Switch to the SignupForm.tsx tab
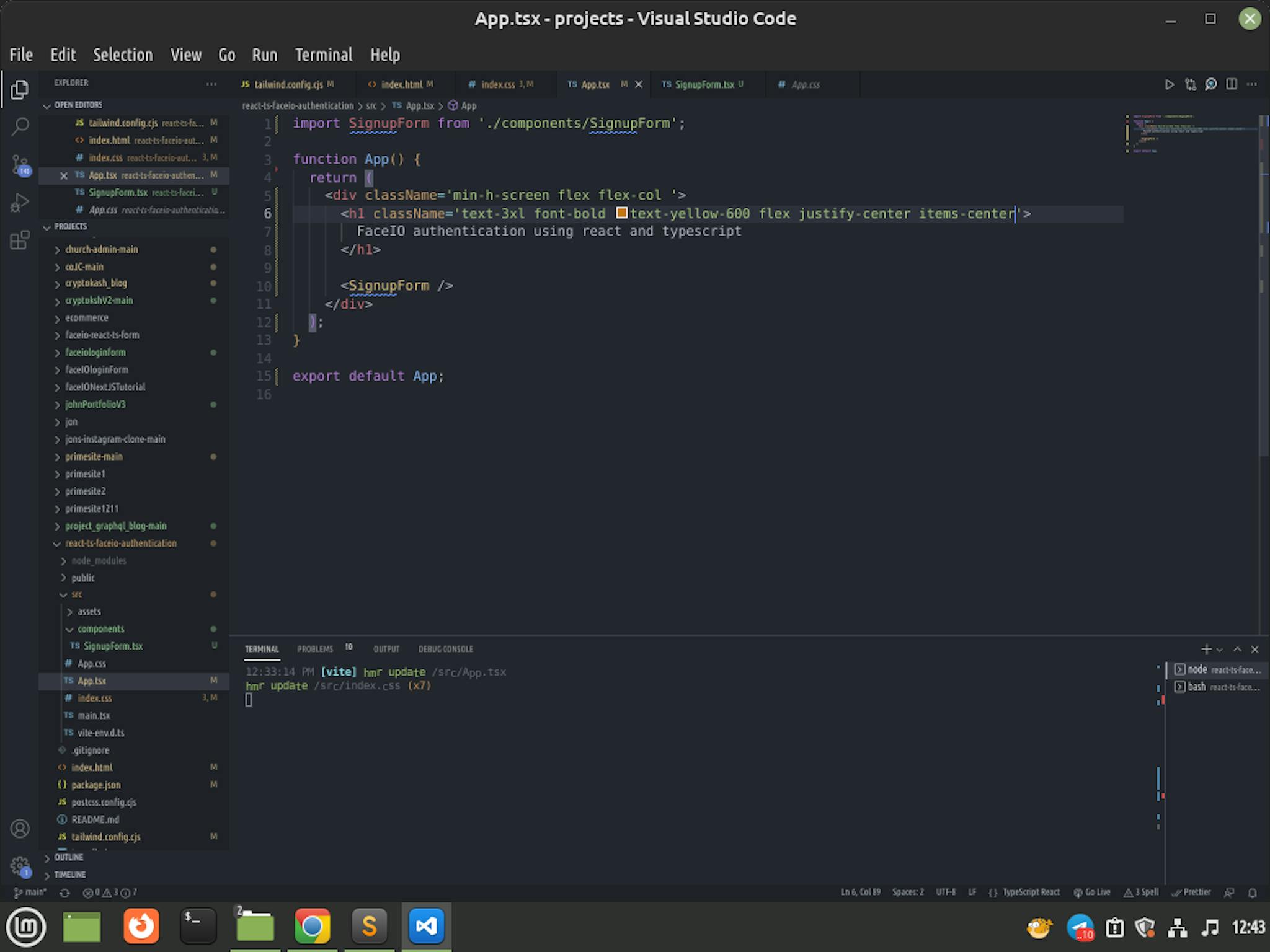Screen dimensions: 1270x952 tap(704, 84)
